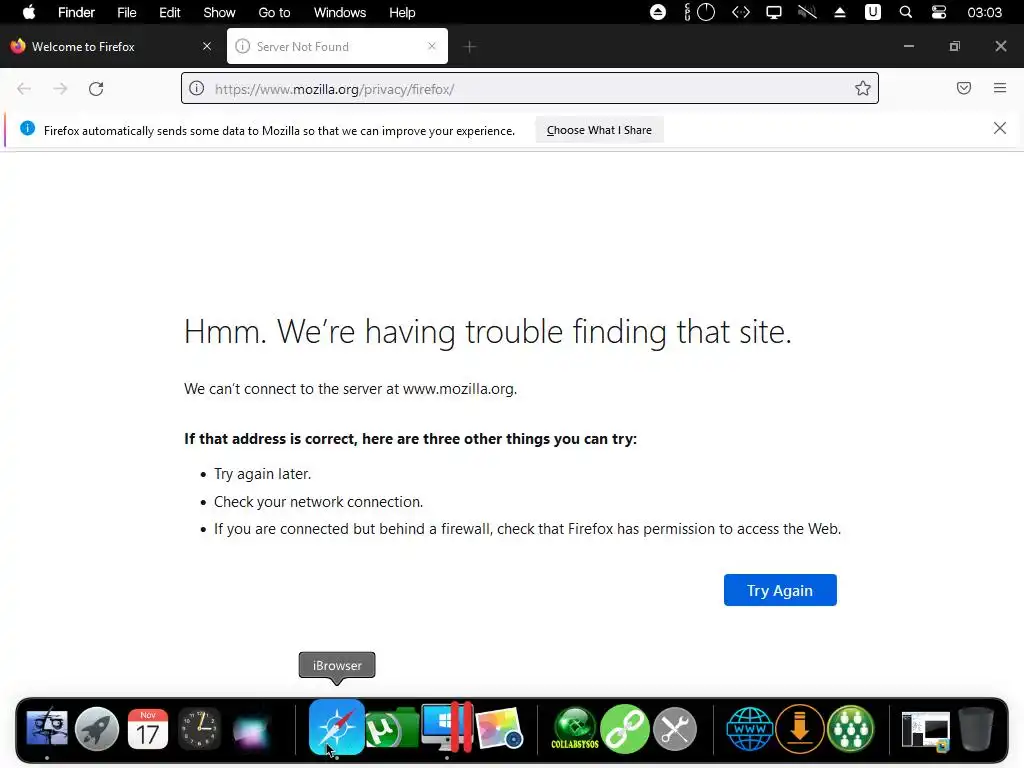Click the Apple logo menu

[x=29, y=12]
